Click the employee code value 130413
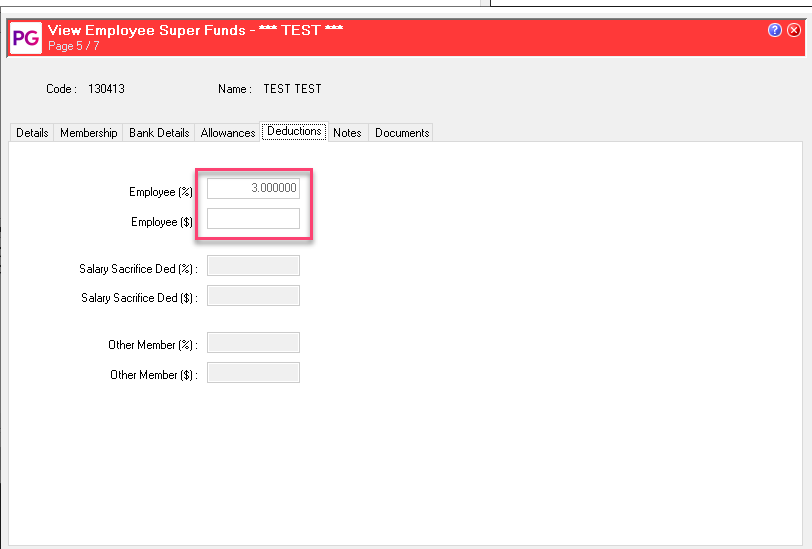The height and width of the screenshot is (549, 812). [106, 89]
